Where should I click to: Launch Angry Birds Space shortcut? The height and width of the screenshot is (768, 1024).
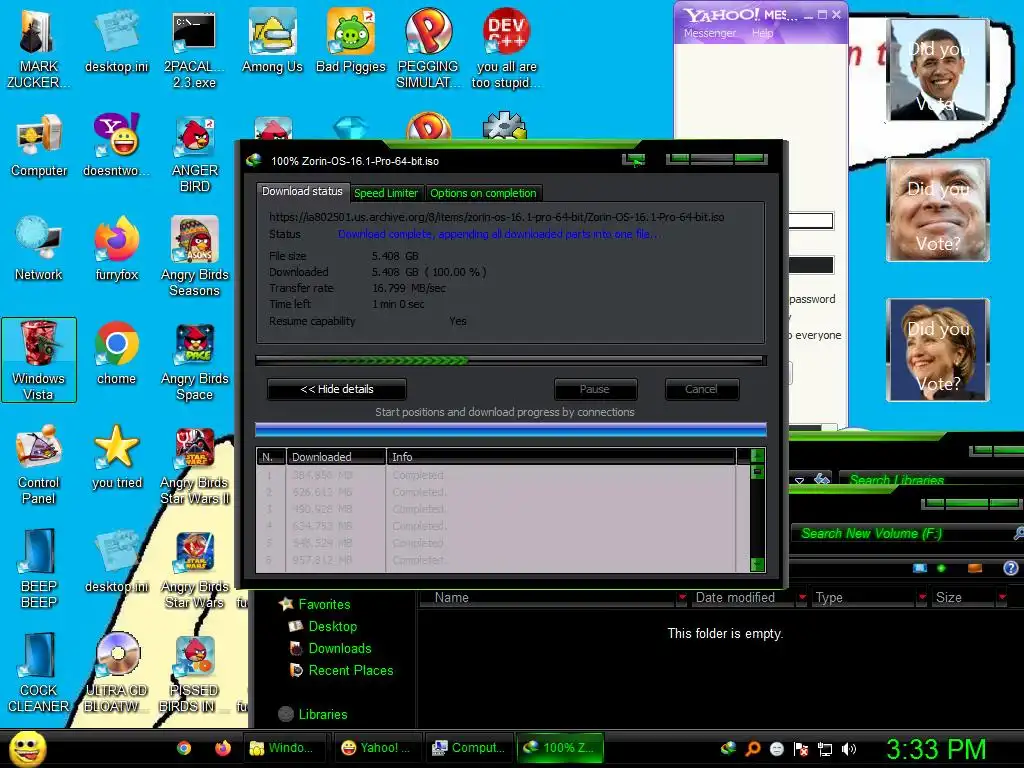click(195, 362)
